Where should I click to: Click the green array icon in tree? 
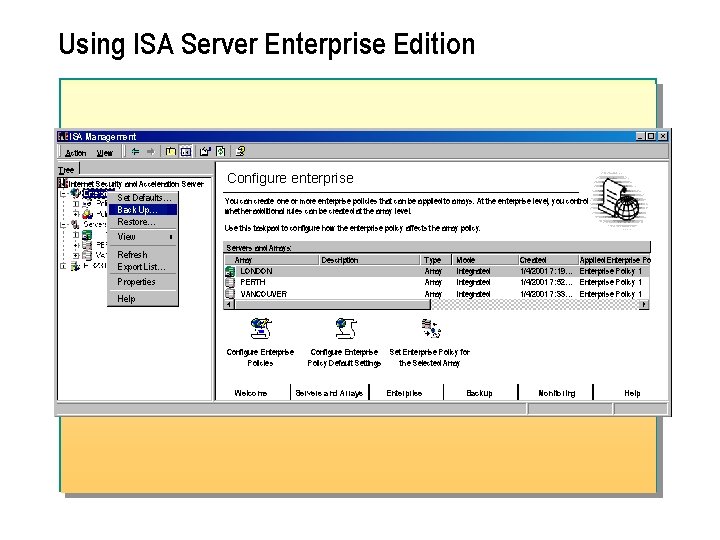click(x=87, y=235)
